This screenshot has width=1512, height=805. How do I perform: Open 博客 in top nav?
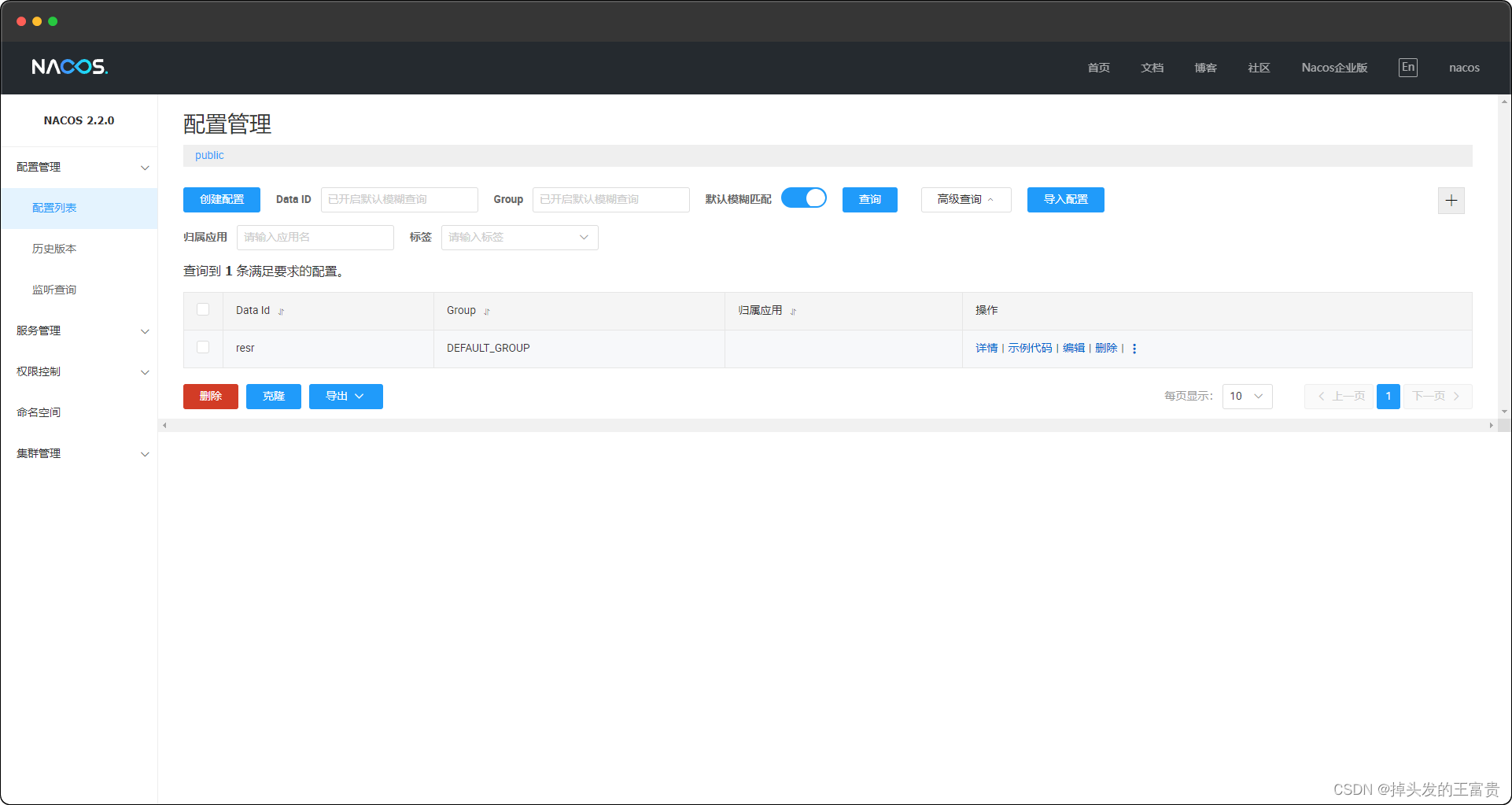1205,68
